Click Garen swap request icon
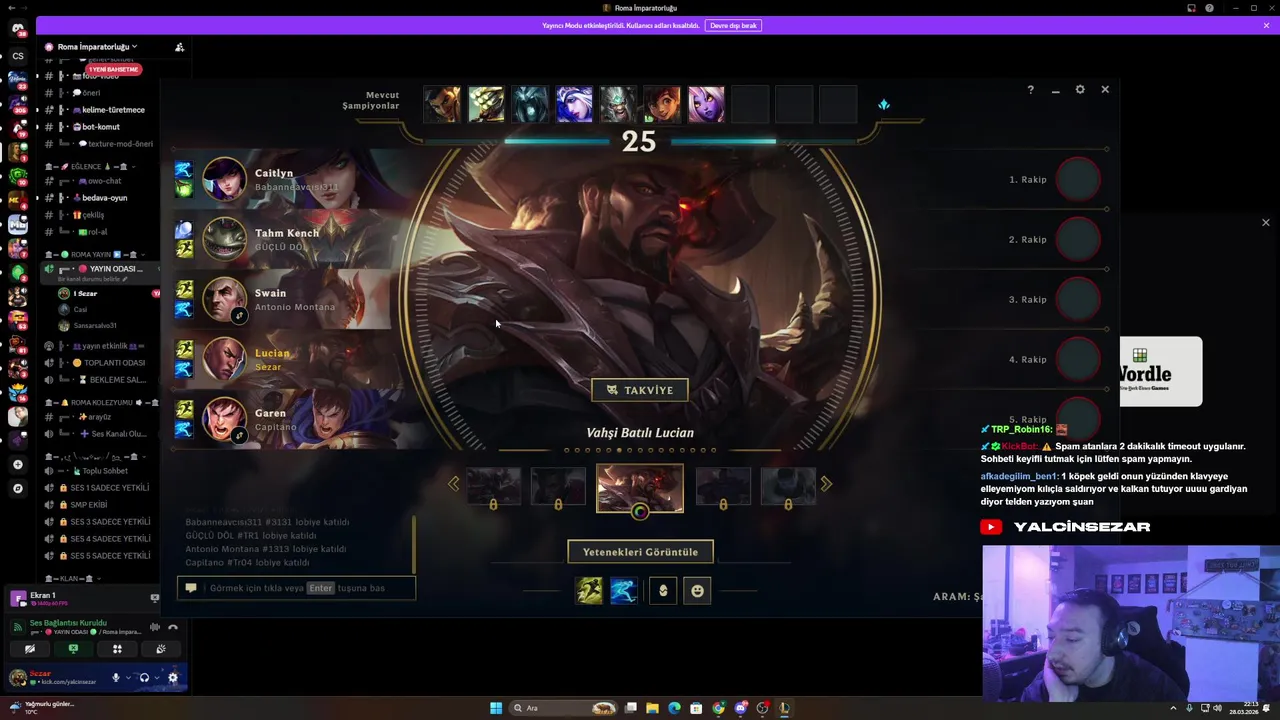Screen dimensions: 1280x720 239,436
